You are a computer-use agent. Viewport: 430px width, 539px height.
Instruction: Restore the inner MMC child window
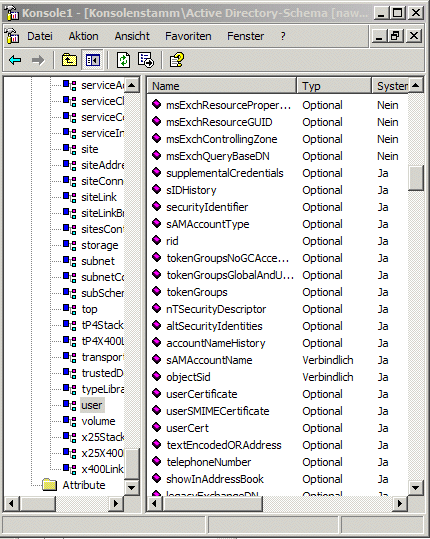(x=396, y=36)
